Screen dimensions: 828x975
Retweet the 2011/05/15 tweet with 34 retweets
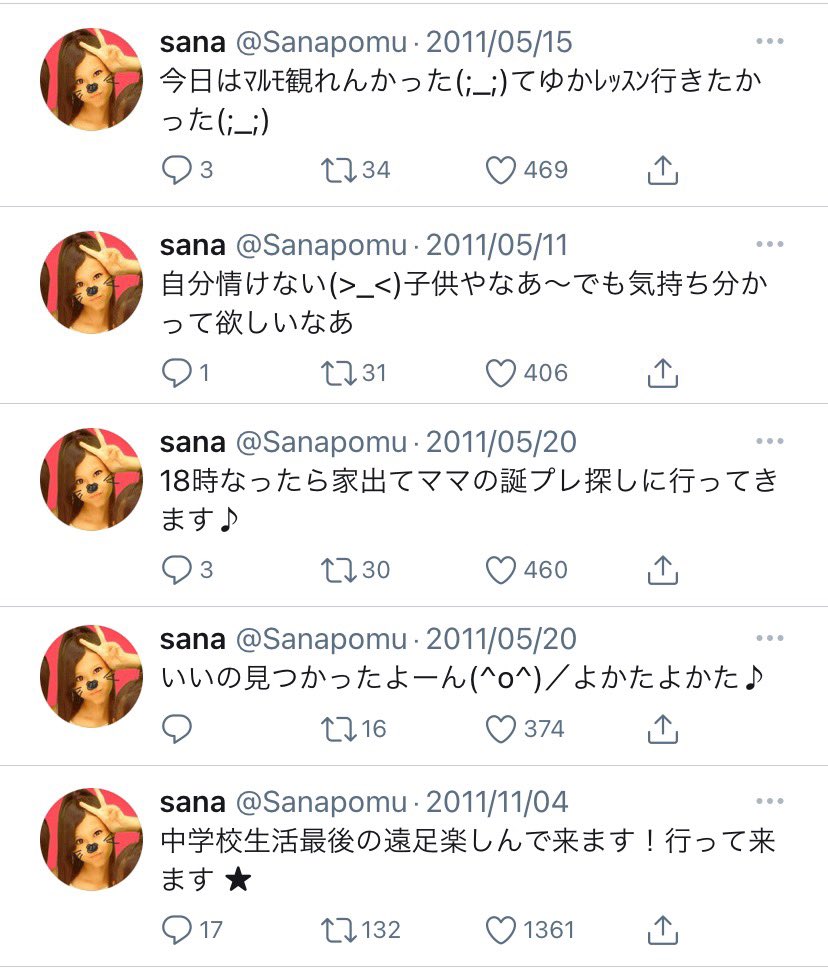pyautogui.click(x=337, y=171)
